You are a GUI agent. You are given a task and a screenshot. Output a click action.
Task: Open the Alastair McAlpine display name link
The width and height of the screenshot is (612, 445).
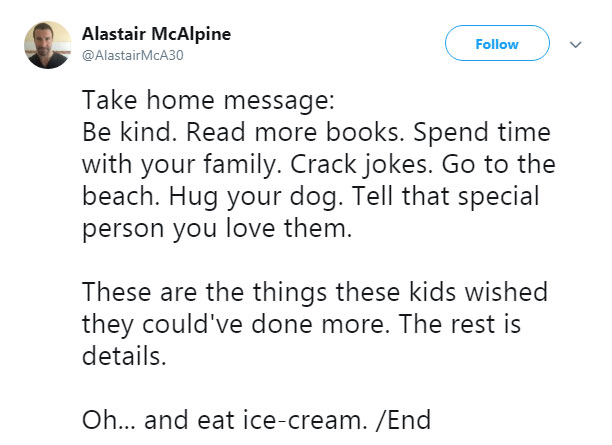(156, 34)
